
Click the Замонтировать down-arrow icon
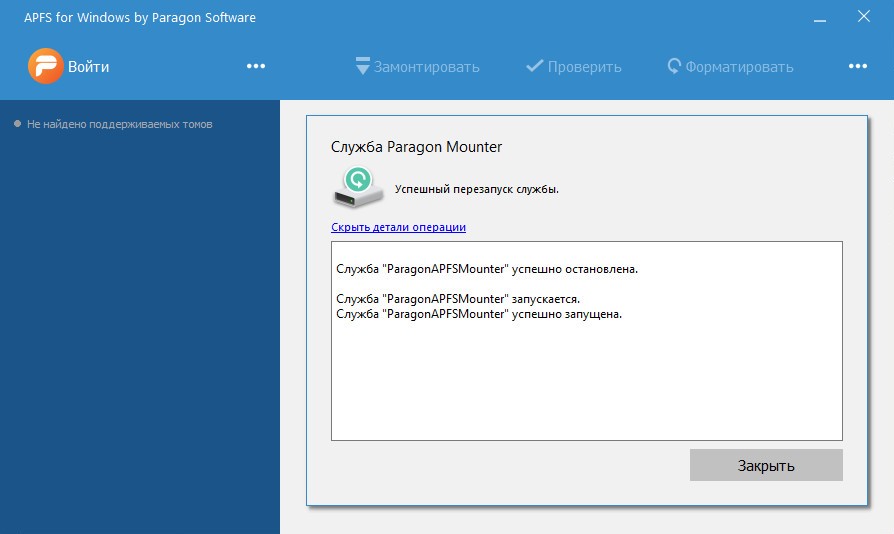click(x=362, y=67)
